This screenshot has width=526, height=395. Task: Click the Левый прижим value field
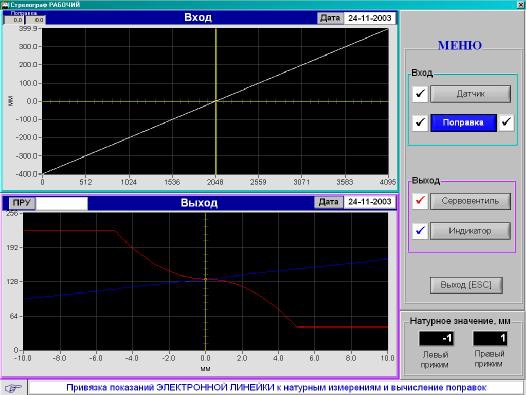point(436,339)
